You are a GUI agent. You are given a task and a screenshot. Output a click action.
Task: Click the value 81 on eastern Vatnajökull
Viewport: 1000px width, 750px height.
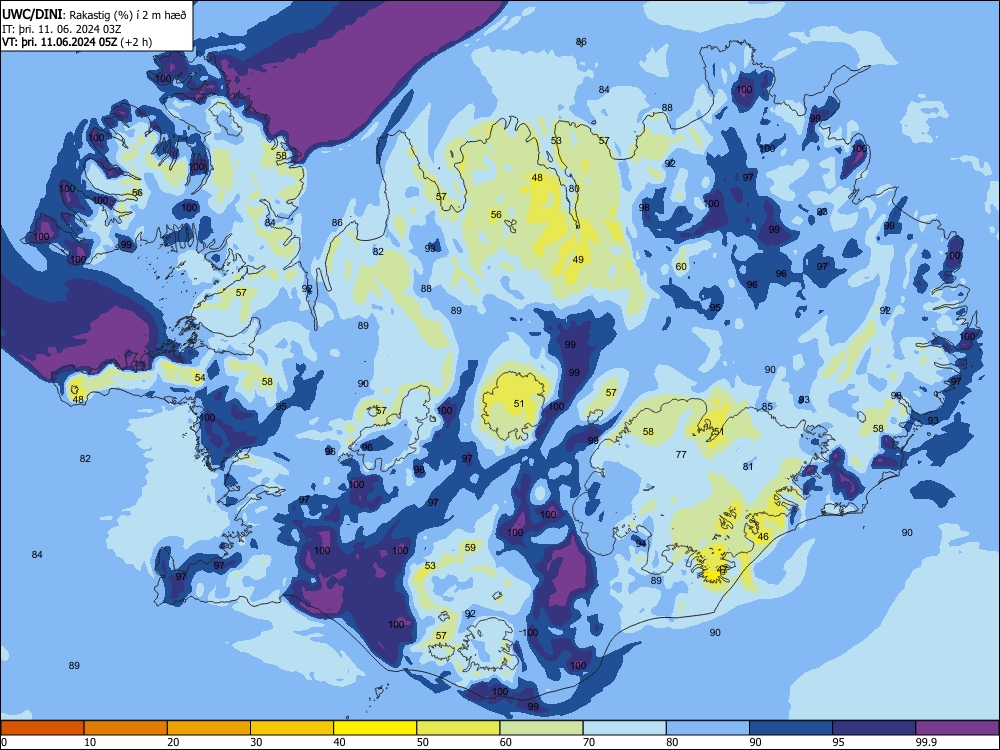748,467
